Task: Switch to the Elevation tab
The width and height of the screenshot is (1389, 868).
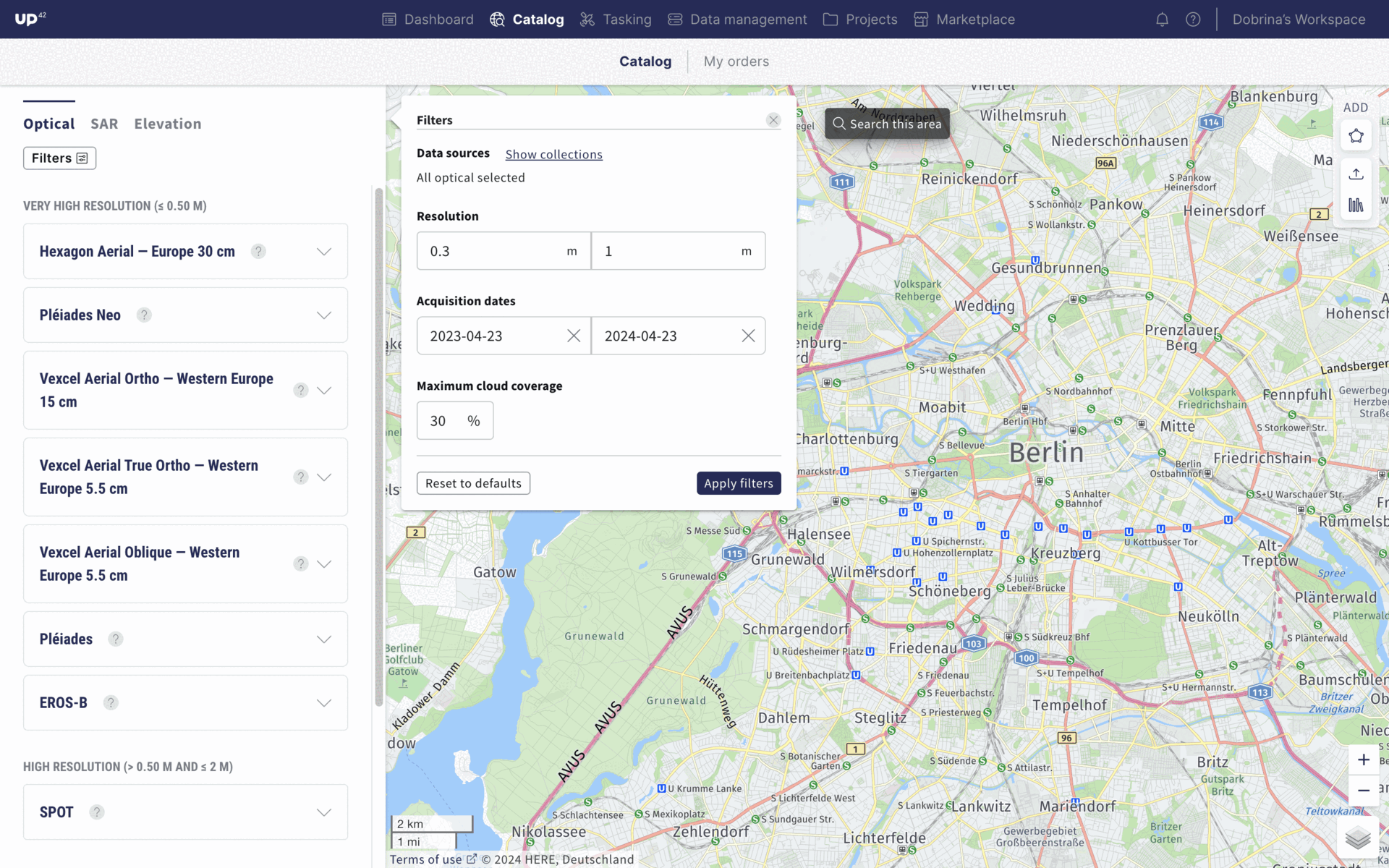Action: click(x=168, y=124)
